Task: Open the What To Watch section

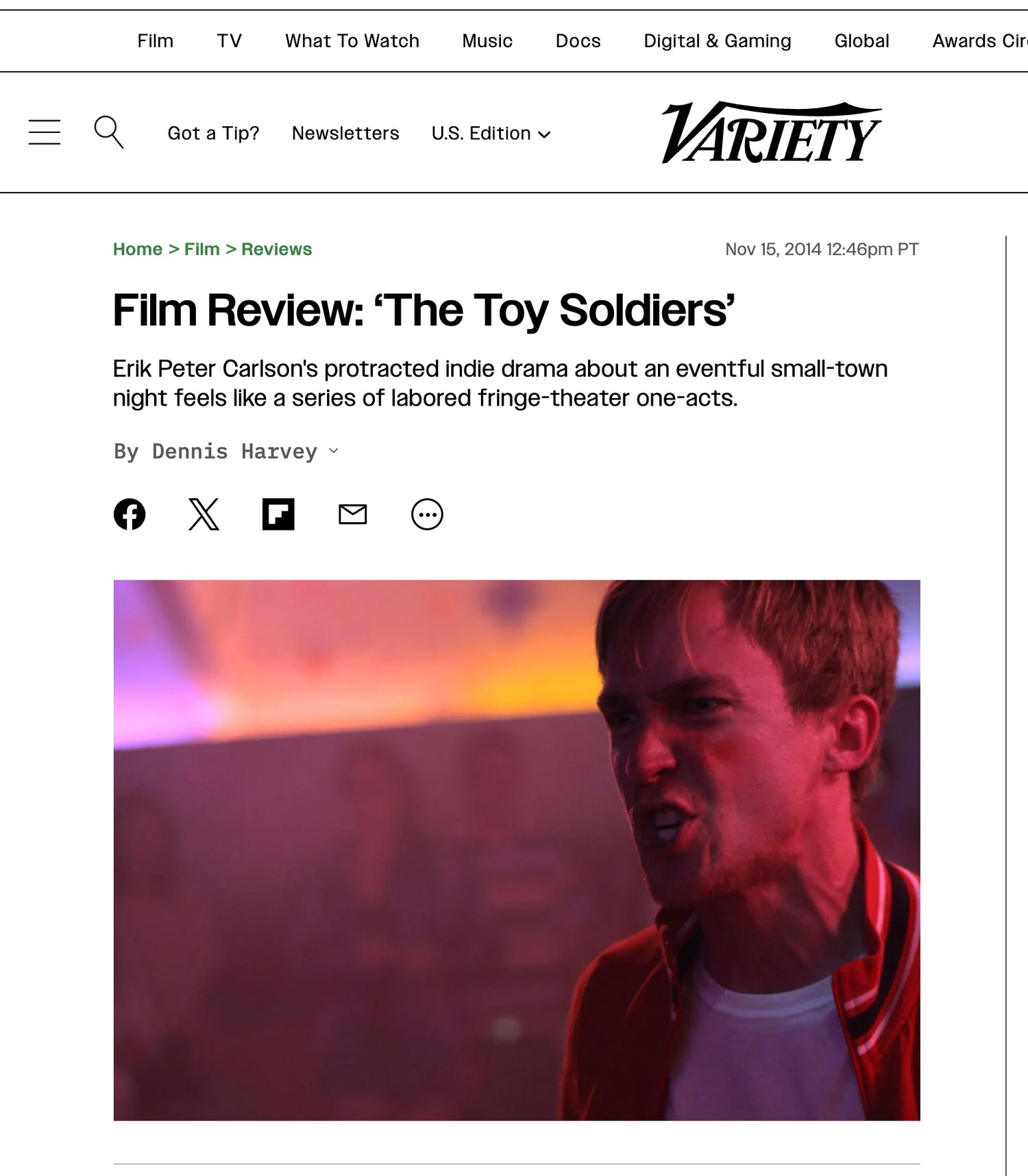Action: pyautogui.click(x=352, y=41)
